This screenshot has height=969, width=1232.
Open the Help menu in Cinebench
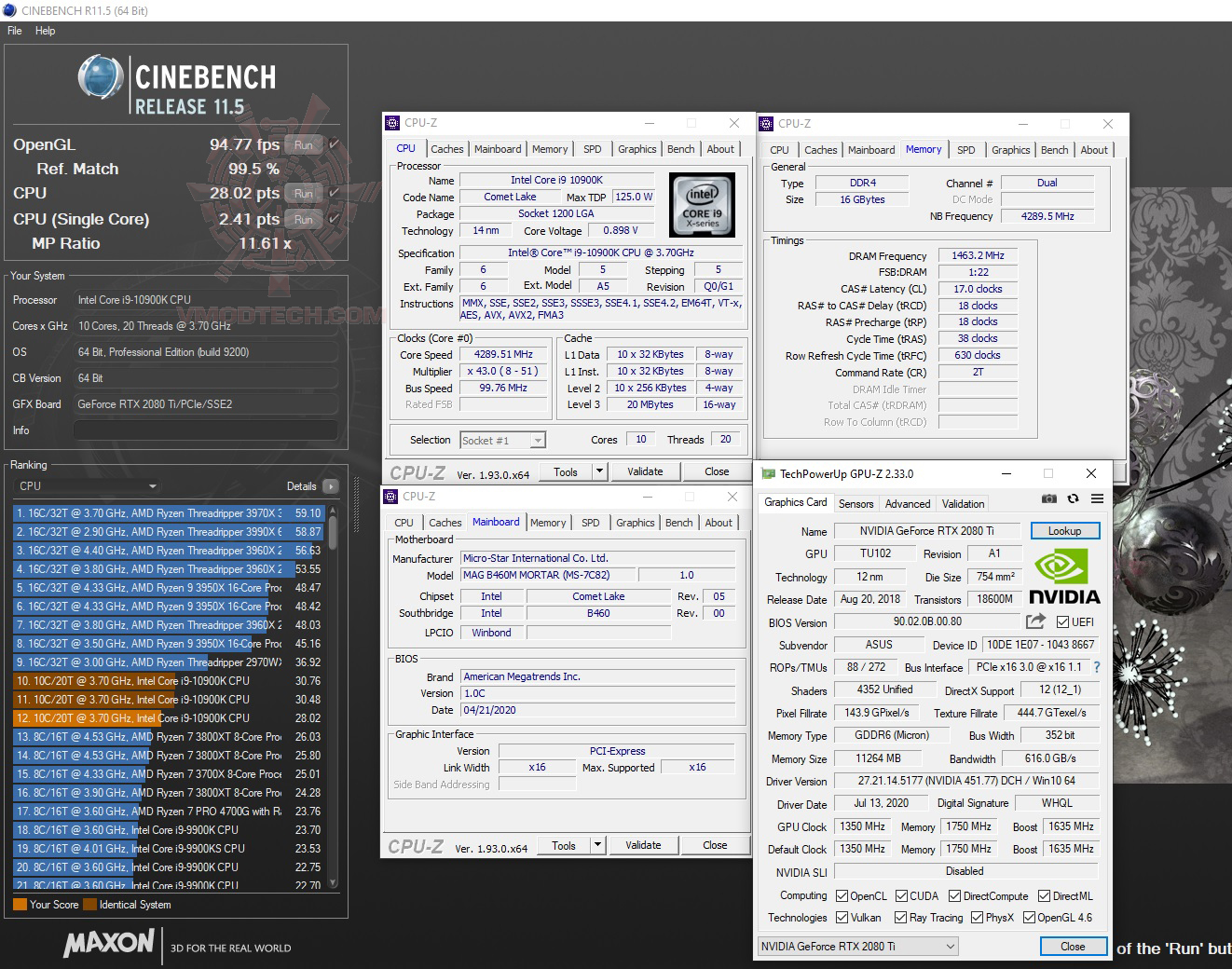(x=46, y=31)
